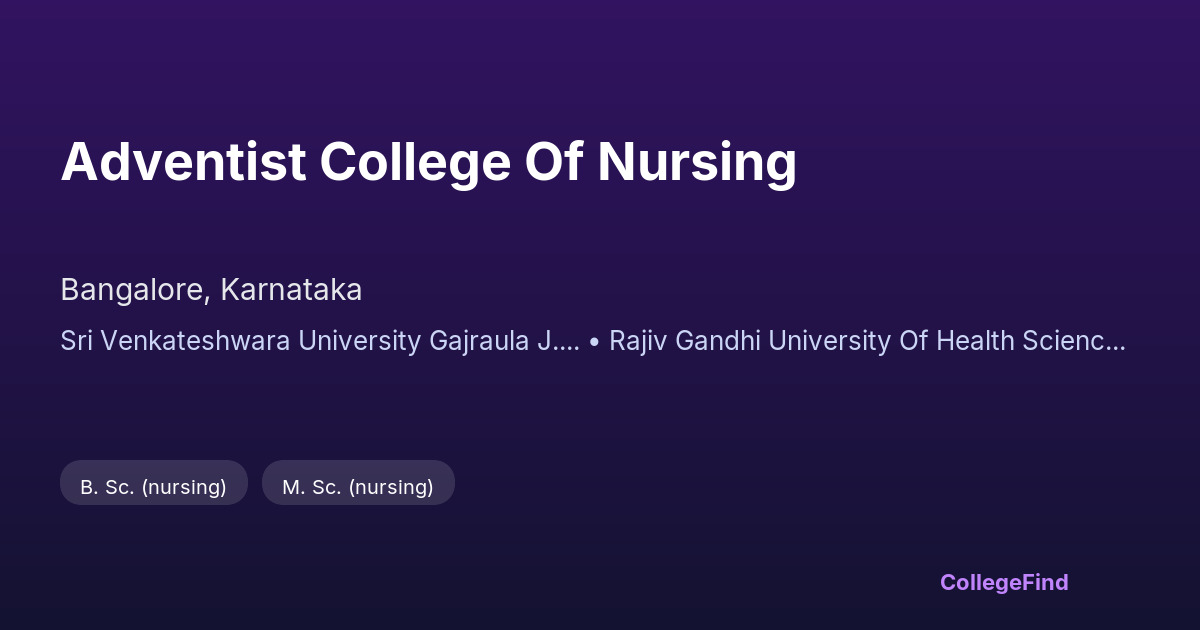Image resolution: width=1200 pixels, height=630 pixels.
Task: Click "Sri Venkateshwara" in the affiliation line
Action: pos(175,341)
